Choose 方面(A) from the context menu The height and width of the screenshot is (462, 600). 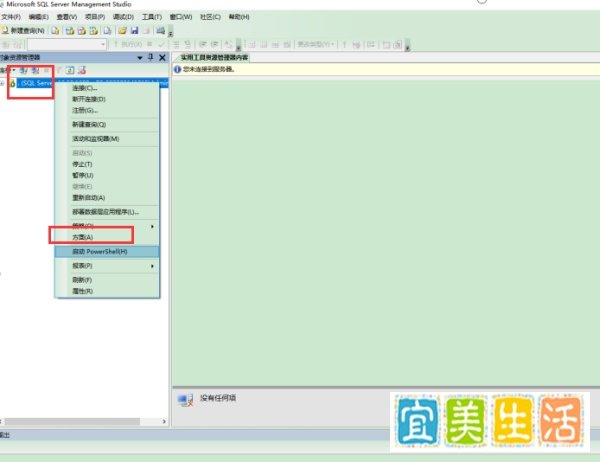pyautogui.click(x=107, y=237)
